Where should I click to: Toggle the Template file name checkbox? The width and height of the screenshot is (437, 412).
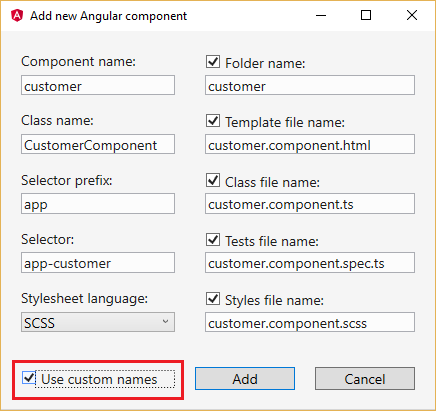tap(213, 121)
